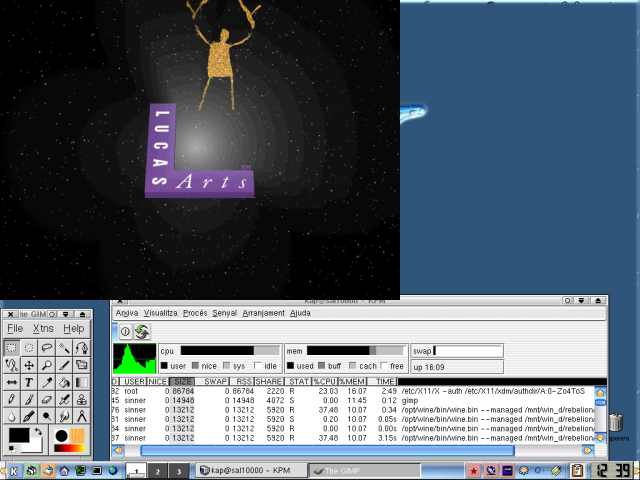
Task: Reset to default black and white colors
Action: coord(11,449)
